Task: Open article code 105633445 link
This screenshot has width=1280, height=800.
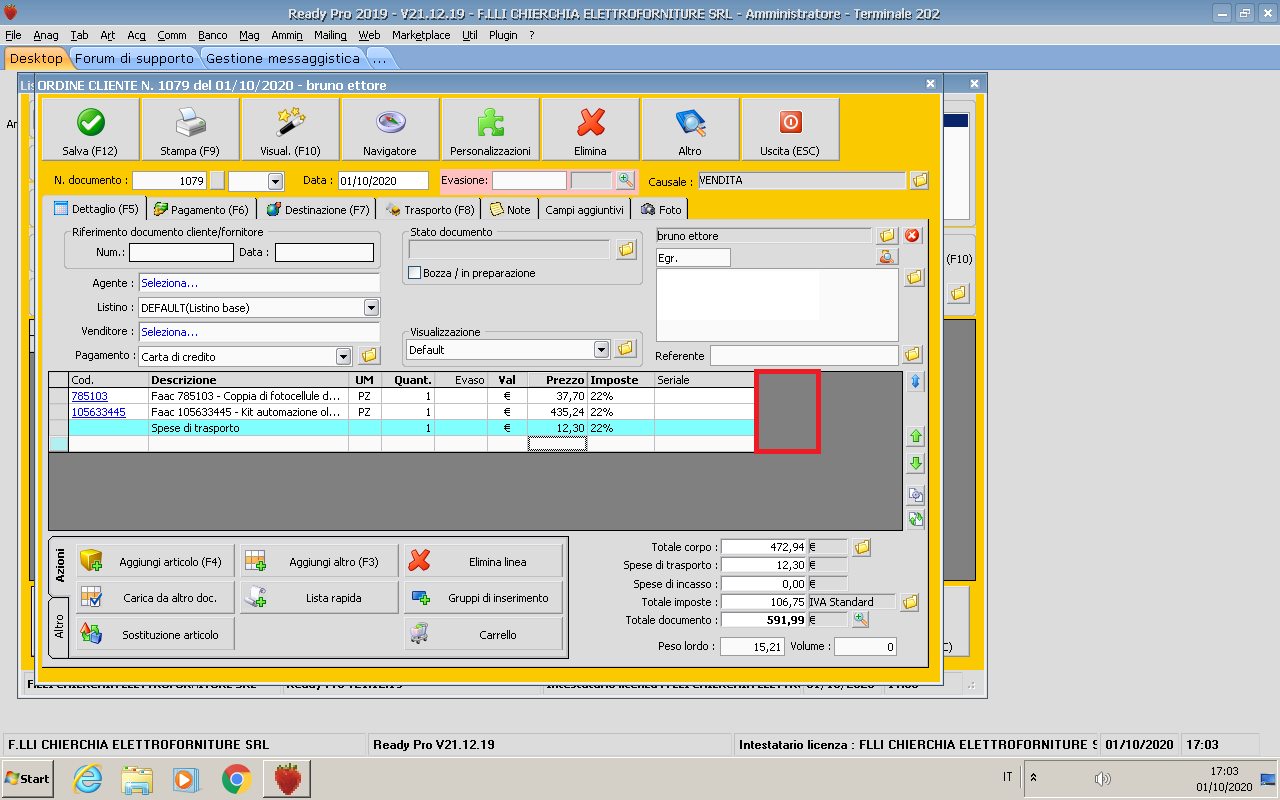Action: [99, 412]
